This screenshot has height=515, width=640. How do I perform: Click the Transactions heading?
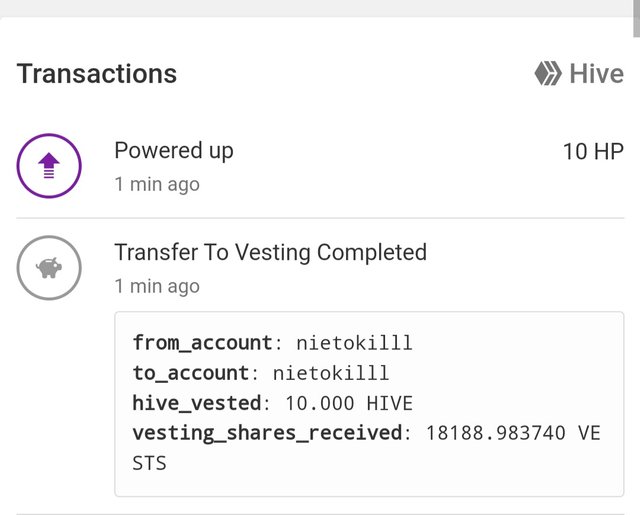[x=97, y=74]
